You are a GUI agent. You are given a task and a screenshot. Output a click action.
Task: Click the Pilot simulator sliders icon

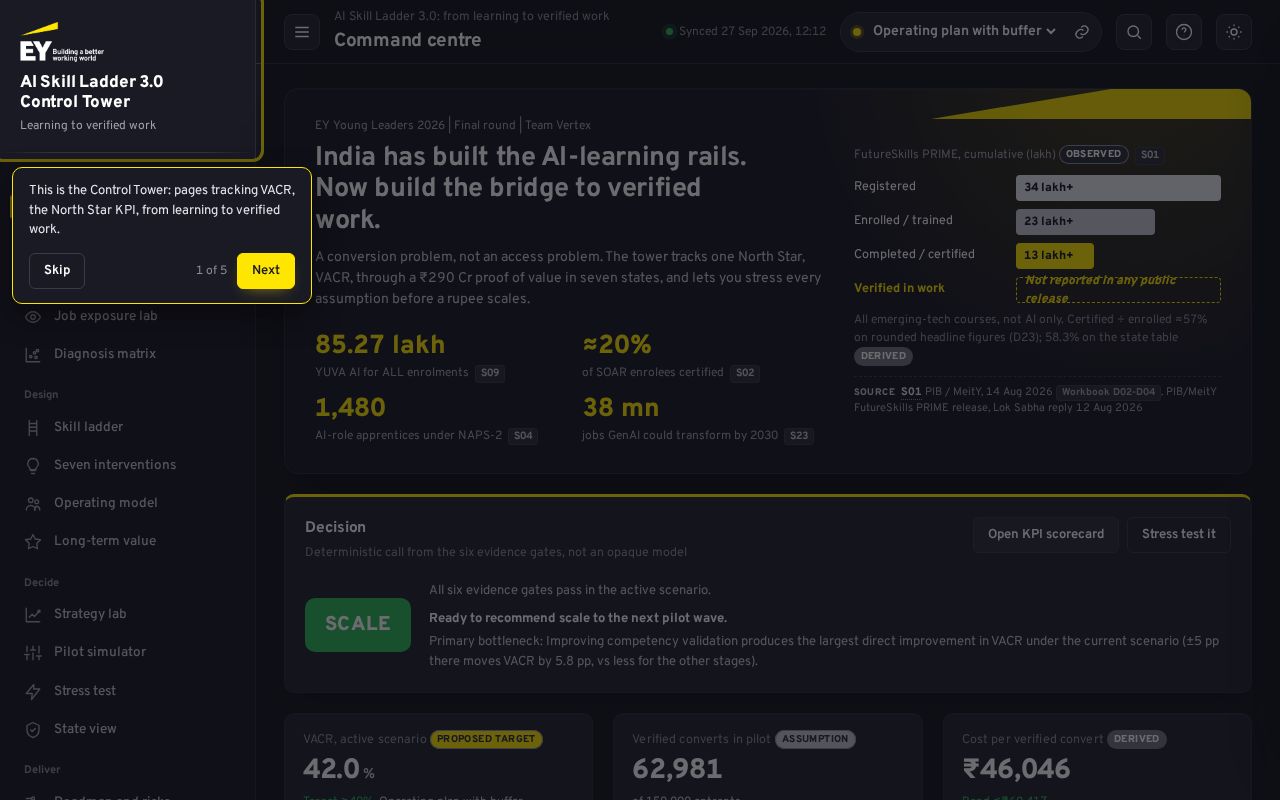[33, 653]
